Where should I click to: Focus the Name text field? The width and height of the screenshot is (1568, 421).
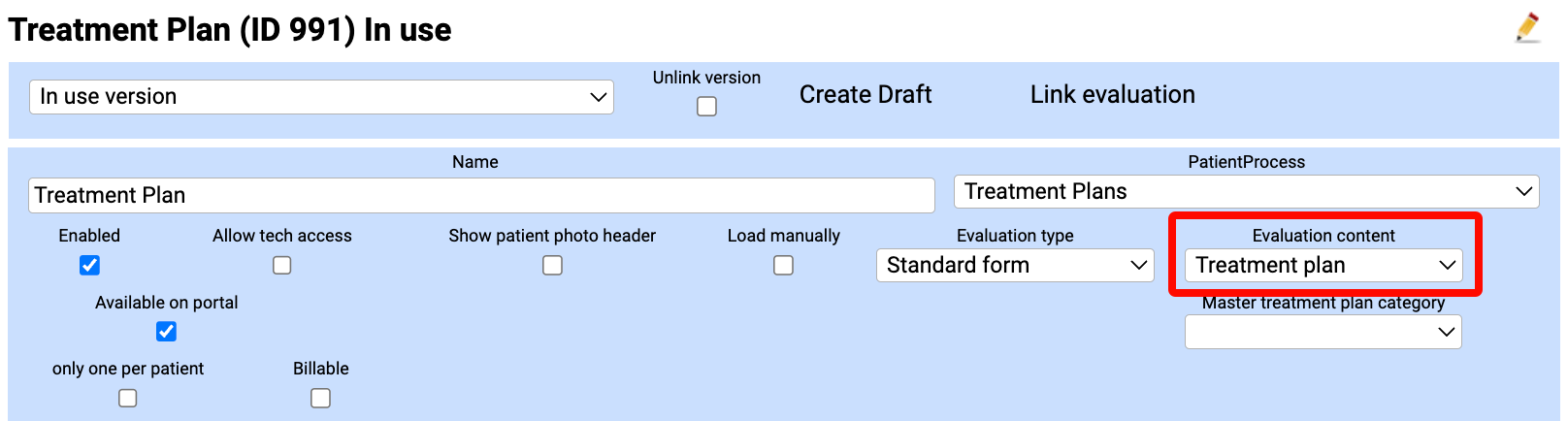point(481,195)
